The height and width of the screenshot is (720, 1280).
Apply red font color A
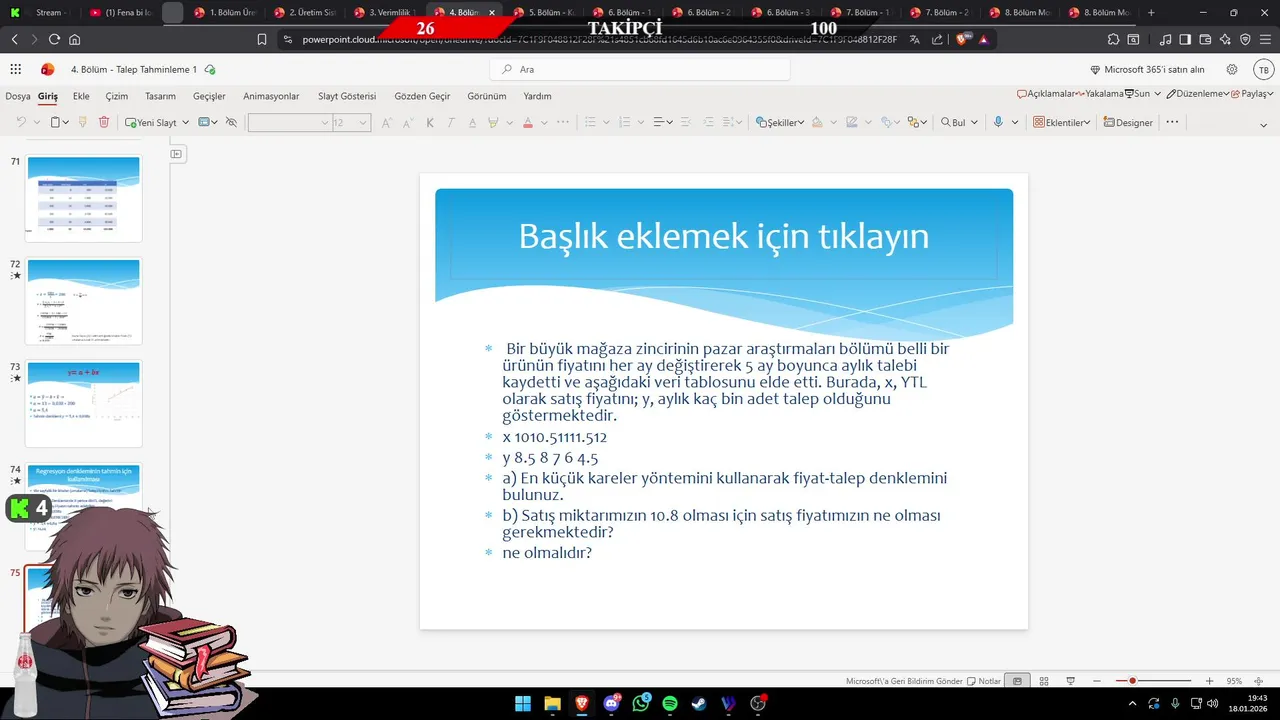(528, 122)
